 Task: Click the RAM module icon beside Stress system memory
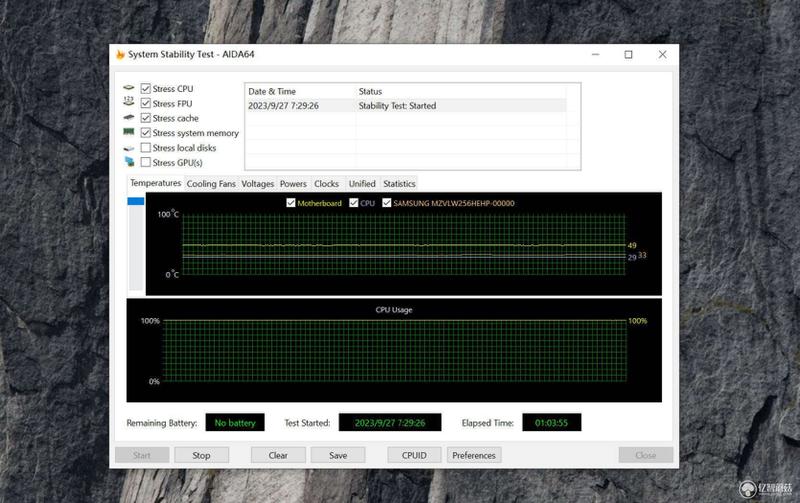(x=129, y=132)
